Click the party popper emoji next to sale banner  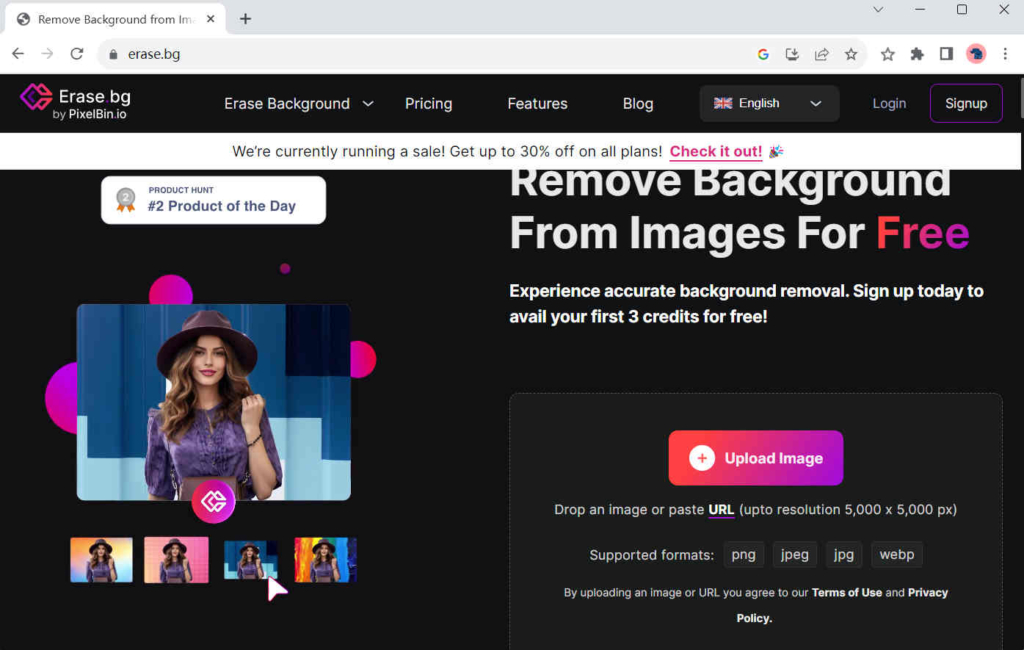tap(776, 151)
